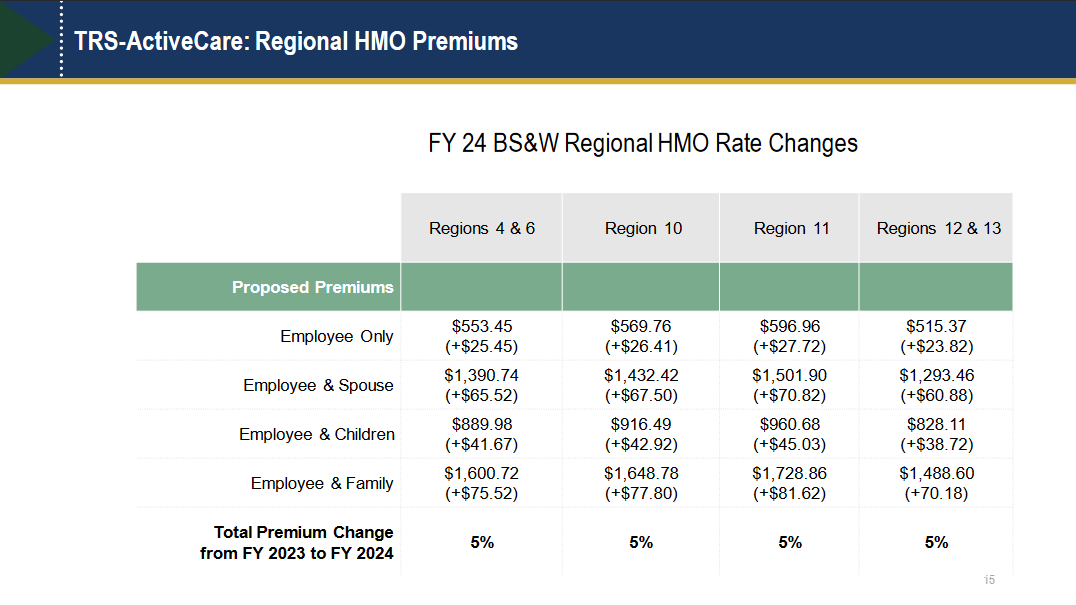Select the $1,432.42 Region 10 premium cell

pos(641,385)
